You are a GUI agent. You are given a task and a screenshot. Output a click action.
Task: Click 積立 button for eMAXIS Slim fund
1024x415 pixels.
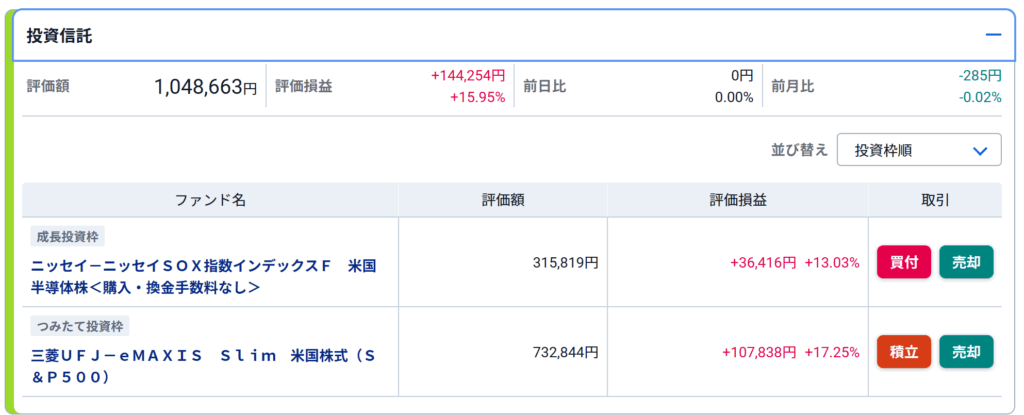pos(904,352)
